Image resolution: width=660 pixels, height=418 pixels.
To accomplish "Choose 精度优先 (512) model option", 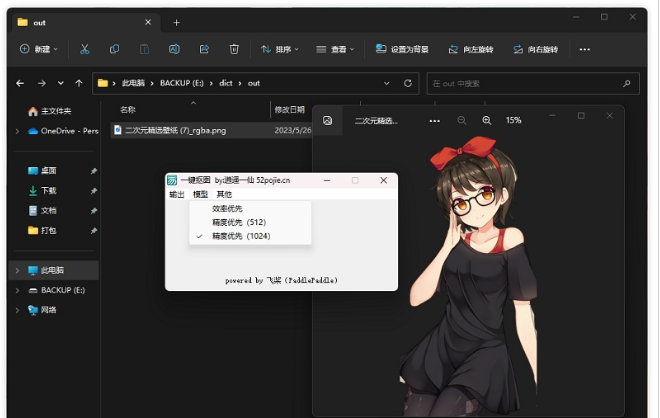I will click(x=250, y=222).
